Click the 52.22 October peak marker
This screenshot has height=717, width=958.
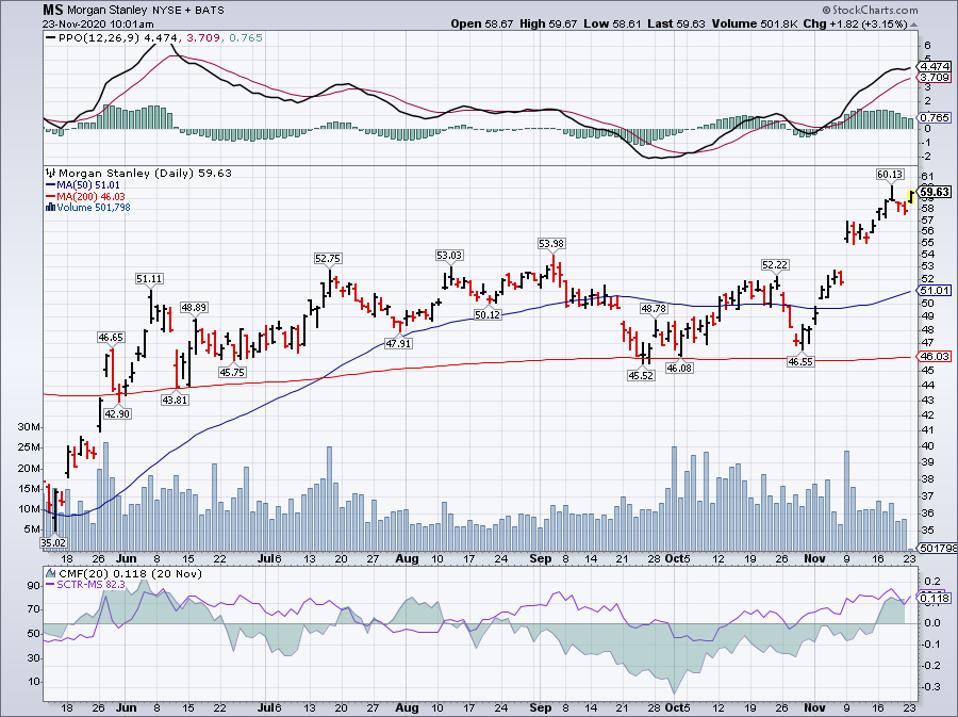(774, 265)
